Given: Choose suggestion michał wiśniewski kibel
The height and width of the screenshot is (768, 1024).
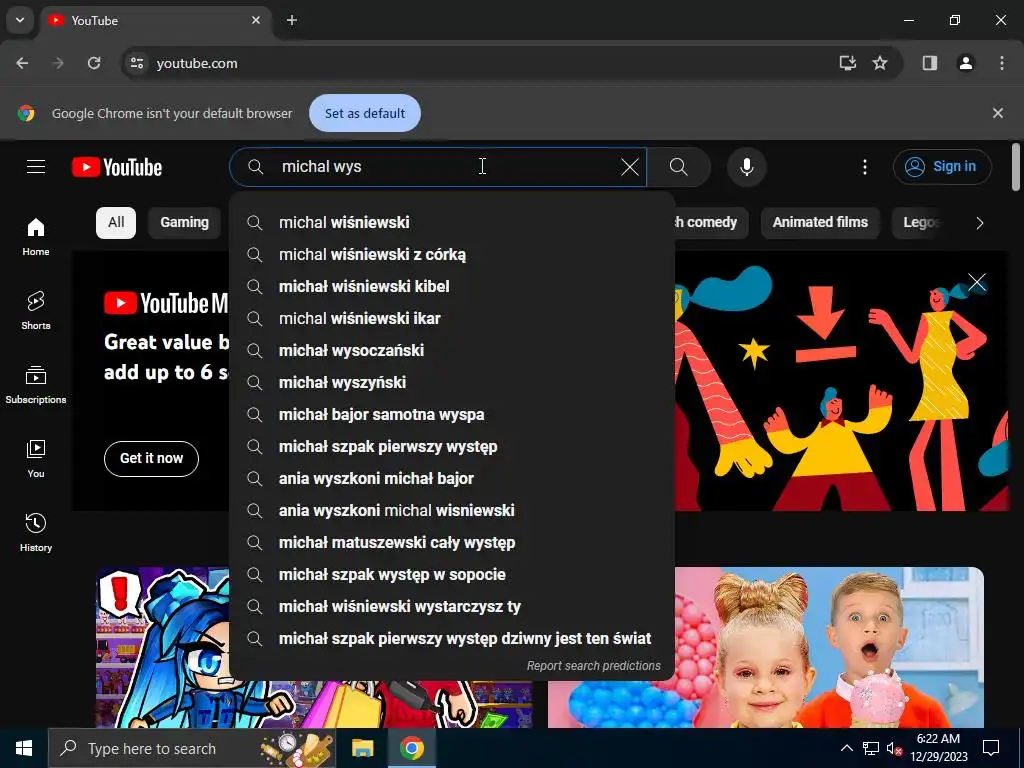Looking at the screenshot, I should click(x=452, y=287).
